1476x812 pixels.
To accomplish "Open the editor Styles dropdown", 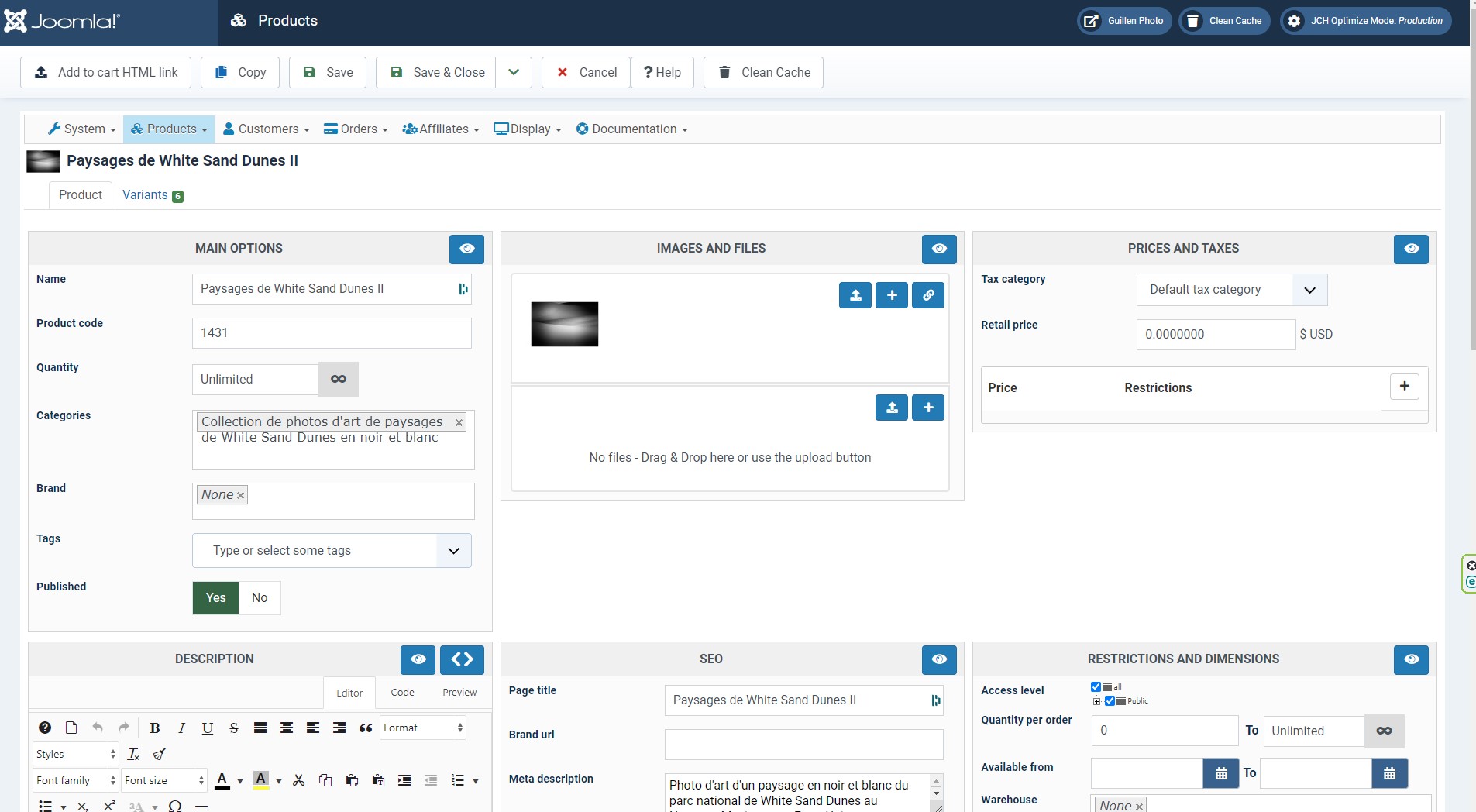I will click(75, 754).
